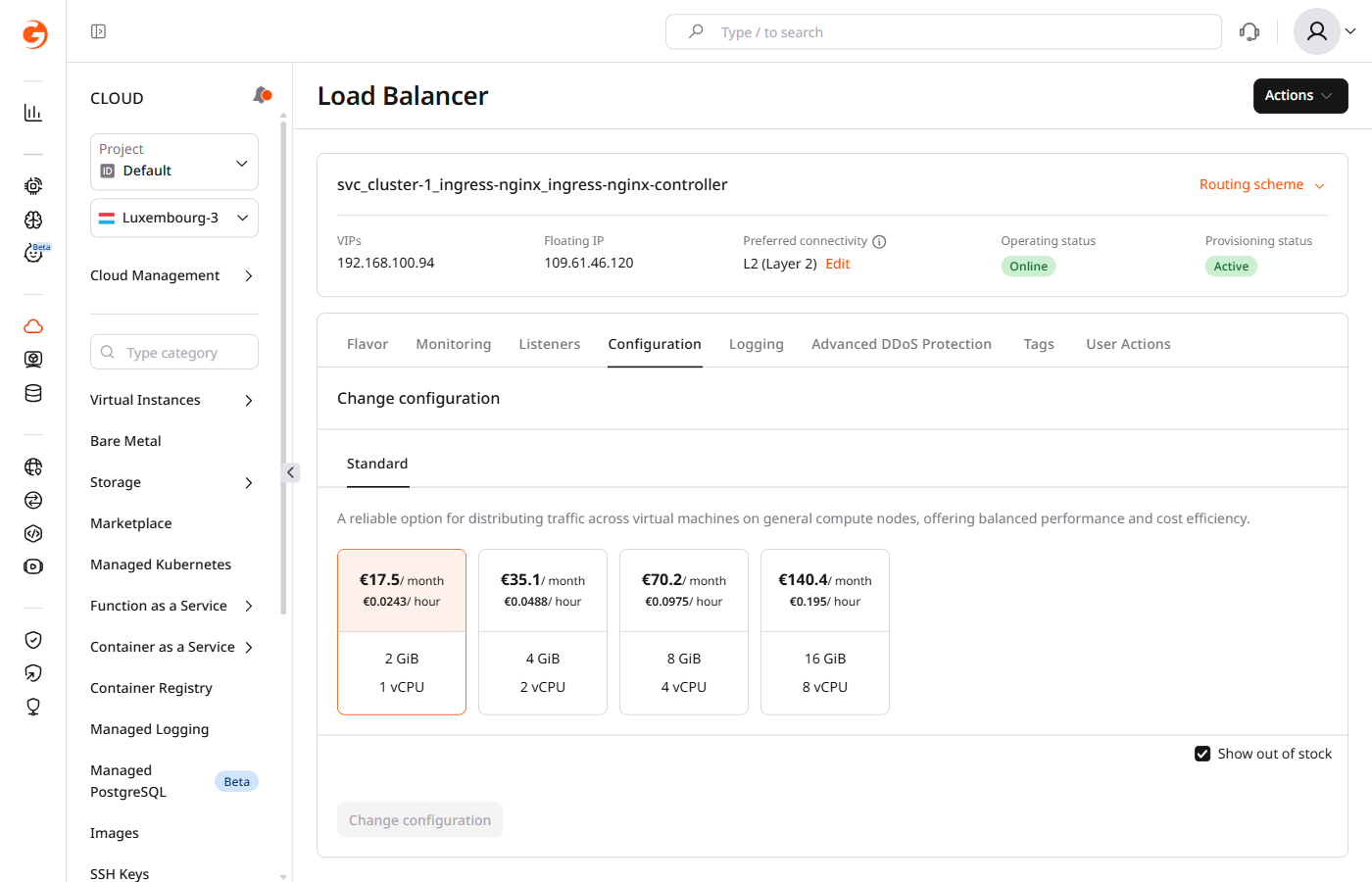Viewport: 1372px width, 882px height.
Task: Open Managed Kubernetes in sidebar
Action: [161, 564]
